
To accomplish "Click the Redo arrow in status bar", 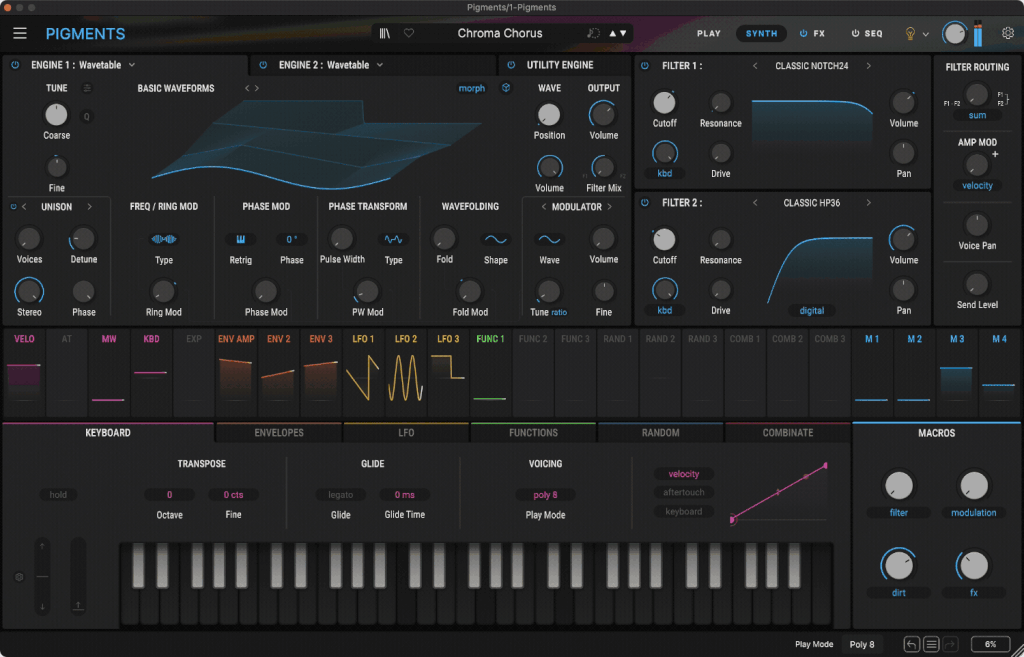I will (x=950, y=644).
